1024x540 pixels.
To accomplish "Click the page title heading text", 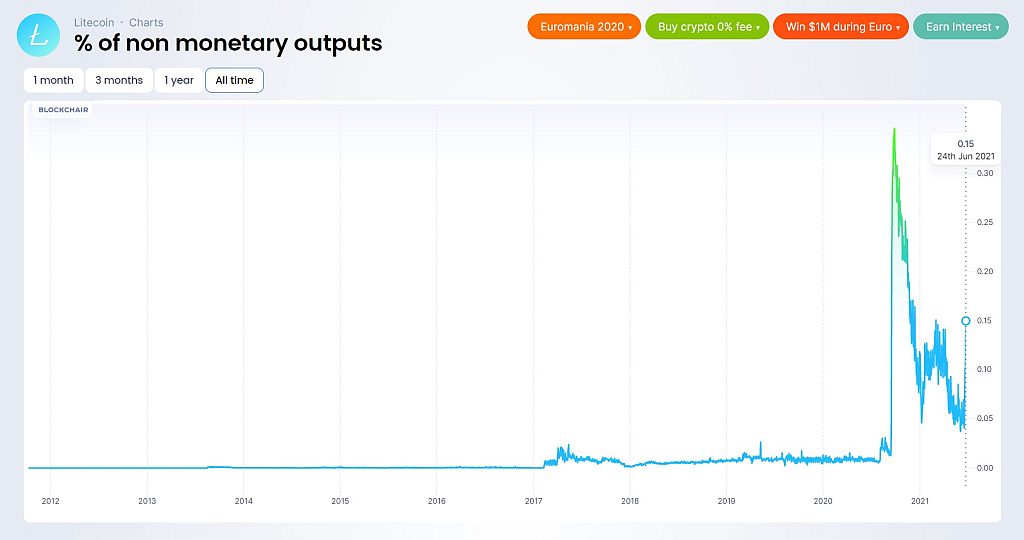I will 228,43.
